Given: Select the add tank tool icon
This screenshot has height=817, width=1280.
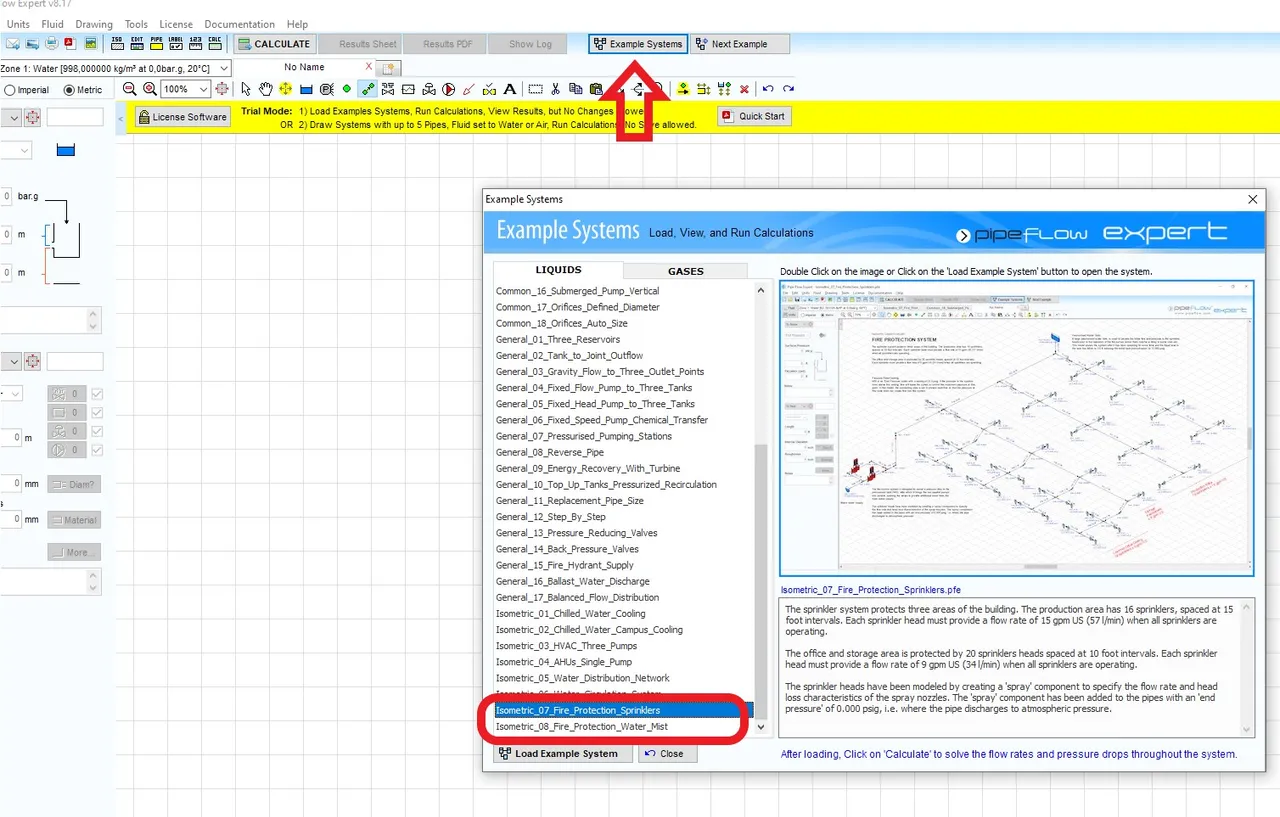Looking at the screenshot, I should (306, 89).
